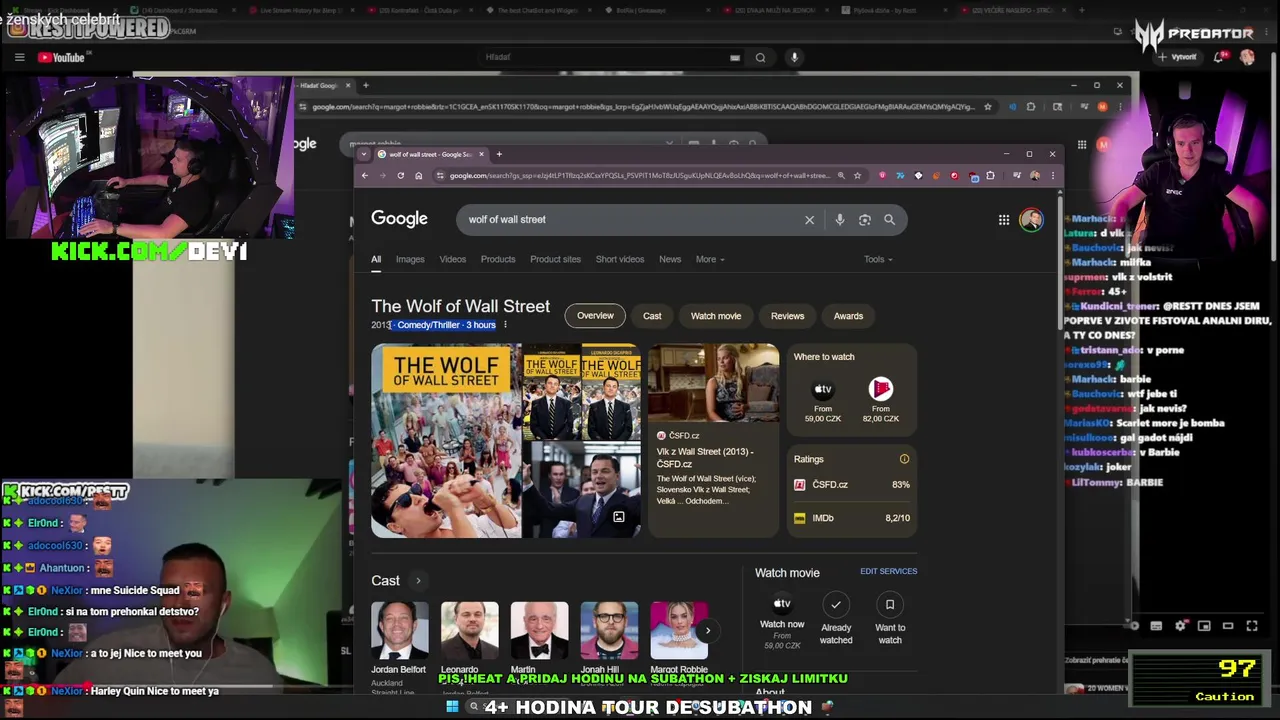Select the Overview chip
This screenshot has height=720, width=1280.
595,316
